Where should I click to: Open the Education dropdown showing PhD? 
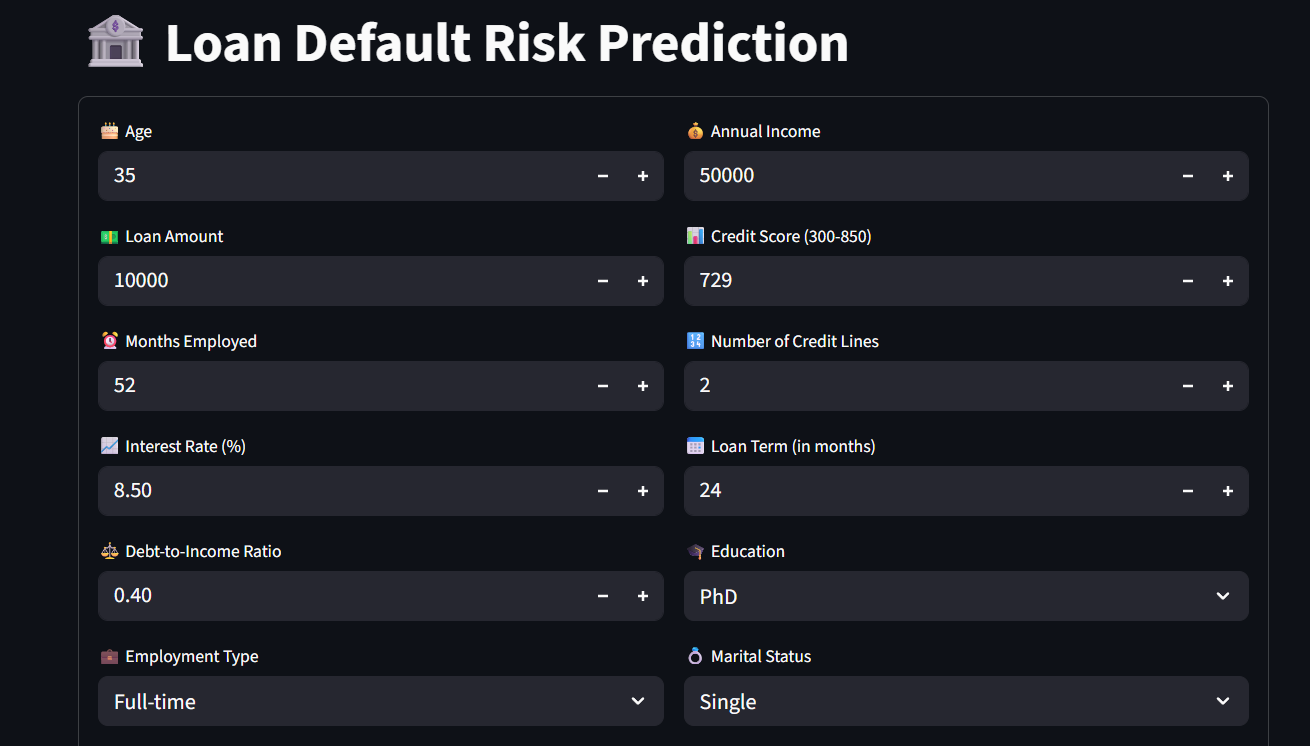965,596
